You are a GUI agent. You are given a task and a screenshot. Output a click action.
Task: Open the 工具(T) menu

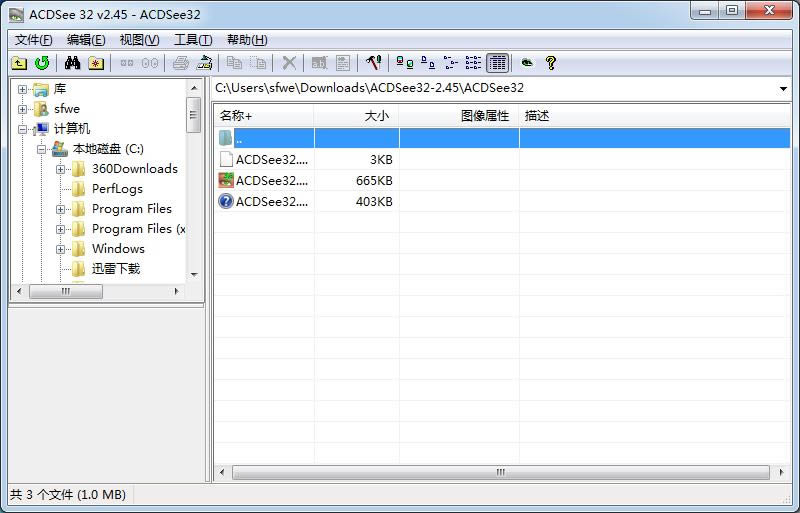[x=193, y=40]
